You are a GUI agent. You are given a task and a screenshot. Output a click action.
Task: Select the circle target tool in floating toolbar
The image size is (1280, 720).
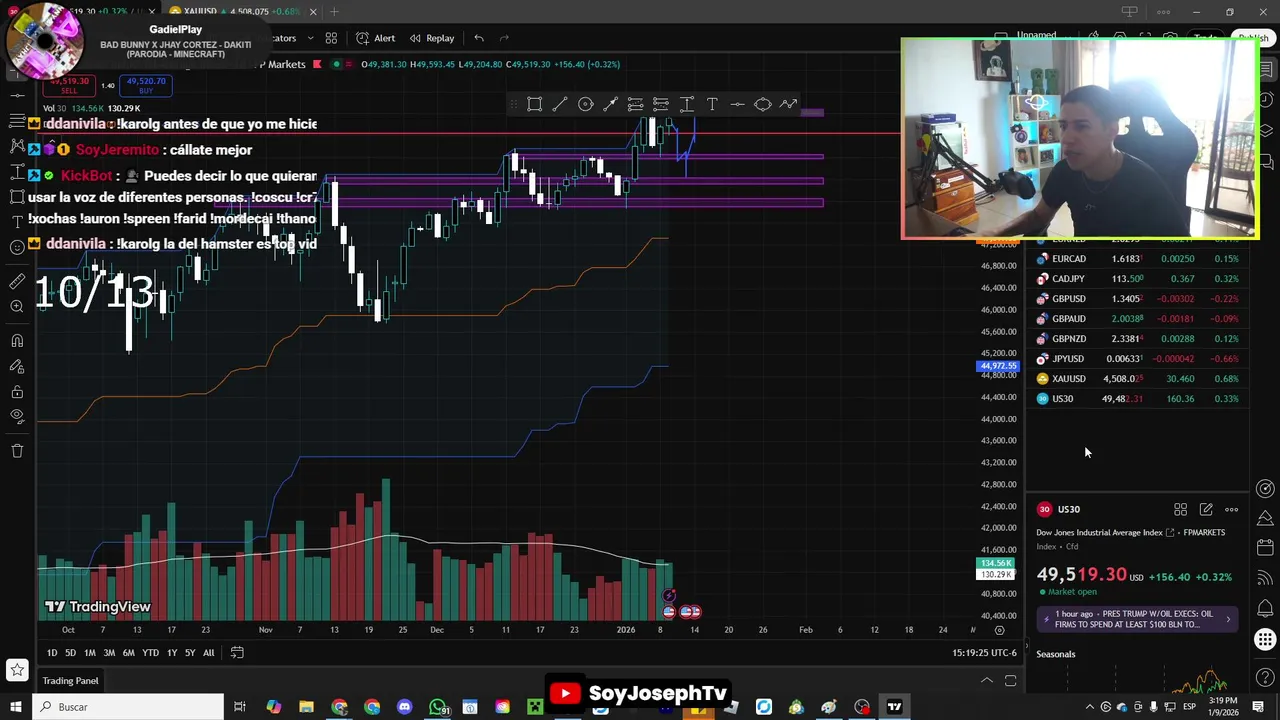click(x=585, y=104)
